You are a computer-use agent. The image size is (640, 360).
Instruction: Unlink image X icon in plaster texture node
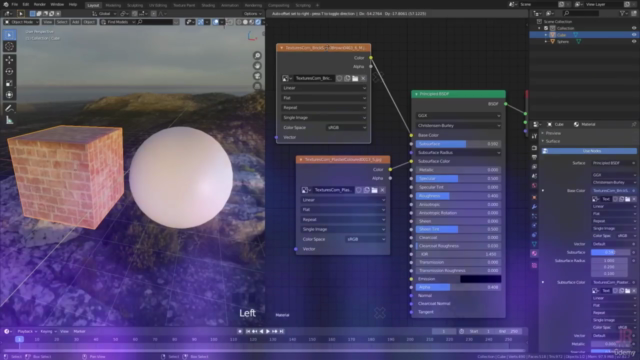pos(382,190)
